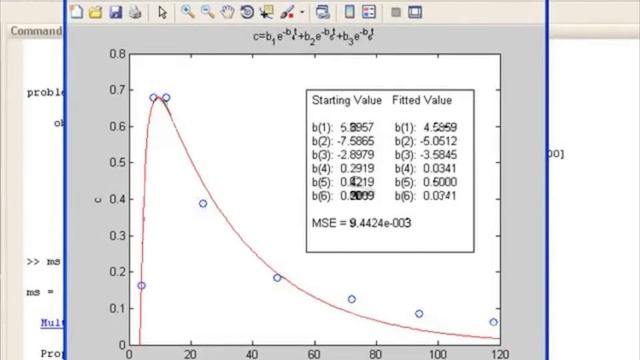The image size is (640, 360).
Task: Click fitted value b(2): -5.0512
Action: pos(426,141)
